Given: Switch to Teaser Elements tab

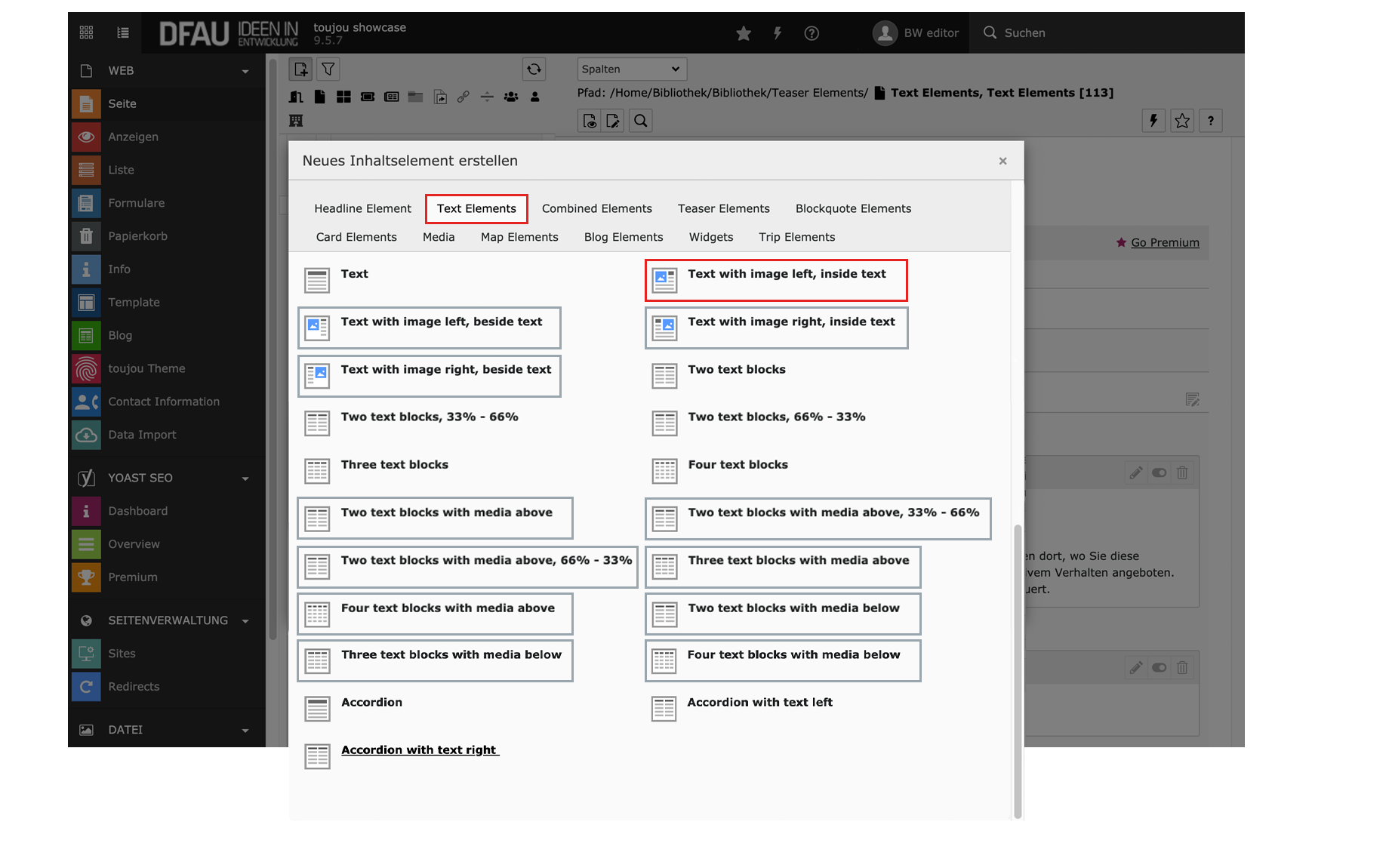Looking at the screenshot, I should pyautogui.click(x=723, y=208).
